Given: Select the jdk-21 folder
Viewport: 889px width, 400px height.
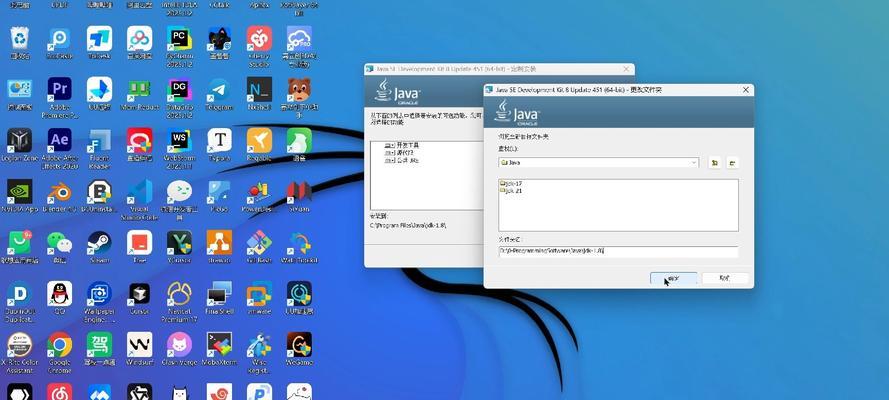Looking at the screenshot, I should point(511,191).
